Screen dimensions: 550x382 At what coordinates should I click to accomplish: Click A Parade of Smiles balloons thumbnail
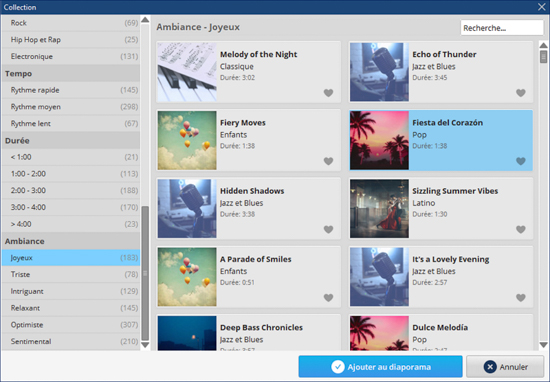point(187,277)
